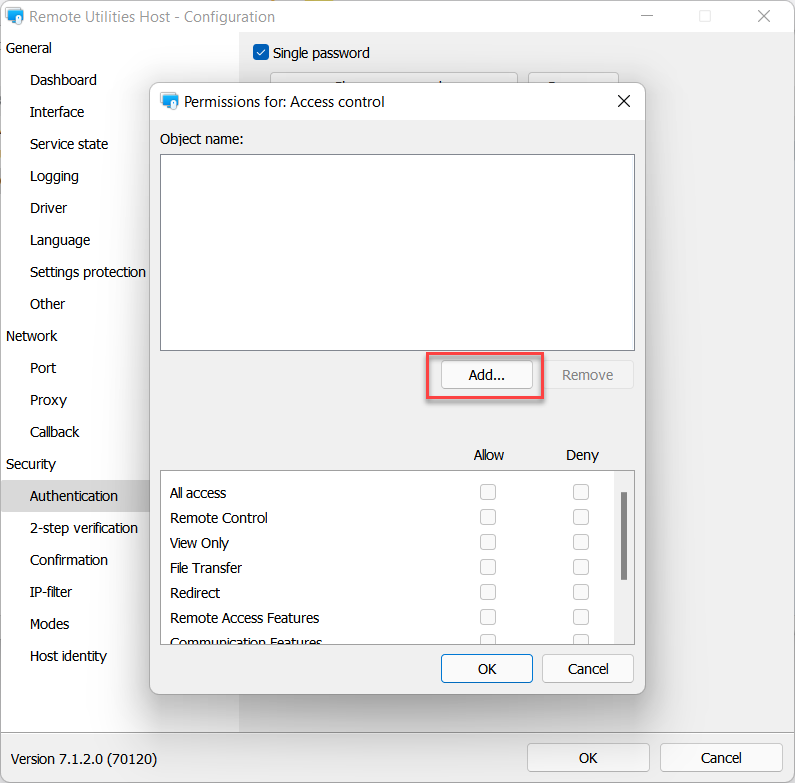
Task: Click the Remote Utilities icon in dialog title
Action: [x=169, y=101]
